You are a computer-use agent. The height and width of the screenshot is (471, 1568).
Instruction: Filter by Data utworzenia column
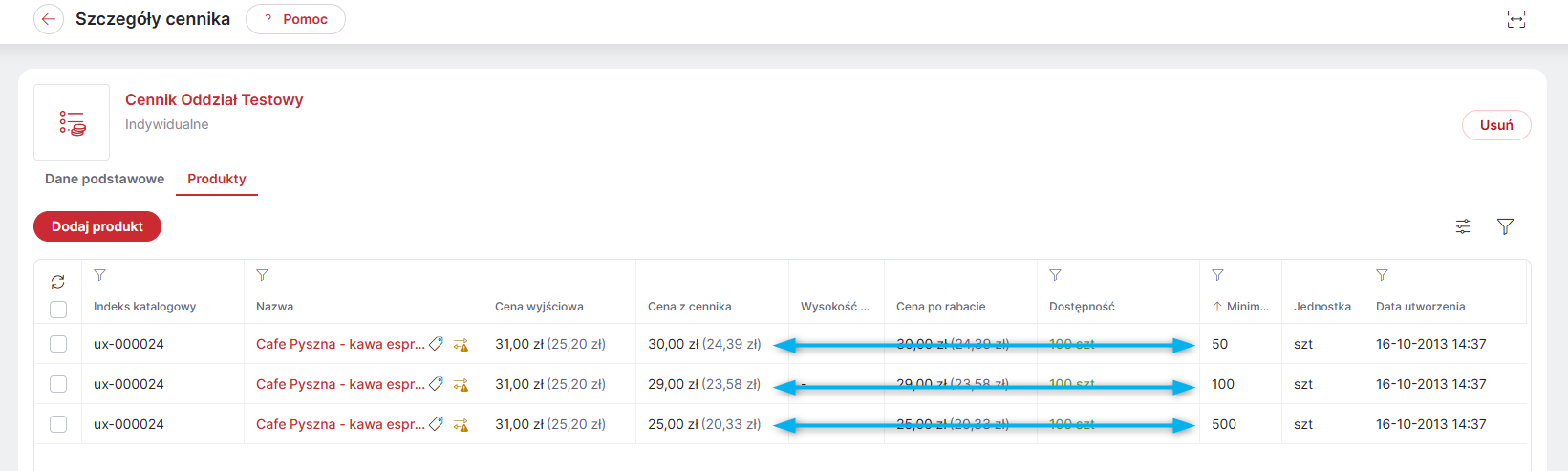point(1383,275)
